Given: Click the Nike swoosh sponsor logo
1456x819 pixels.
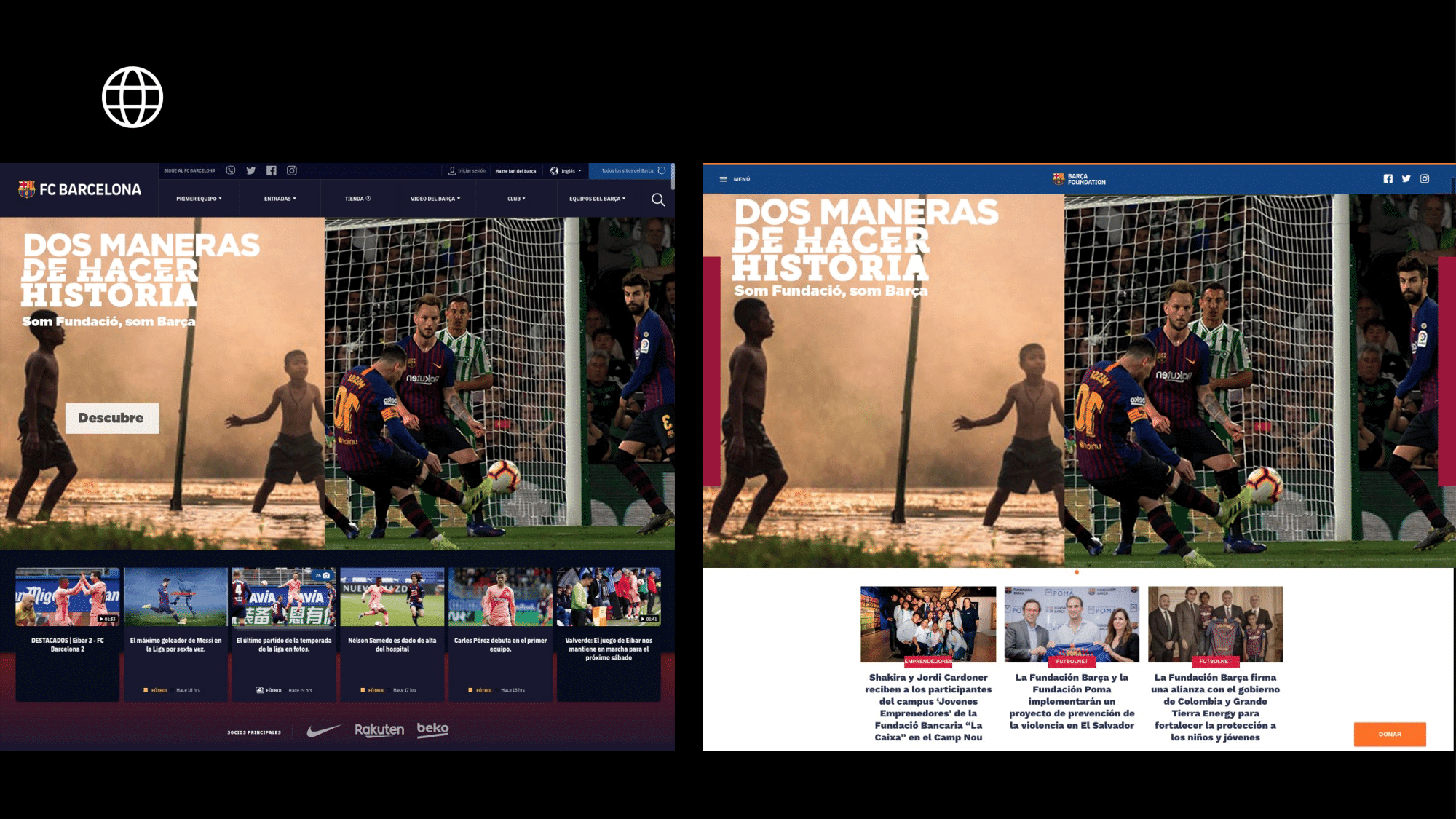Looking at the screenshot, I should (323, 730).
